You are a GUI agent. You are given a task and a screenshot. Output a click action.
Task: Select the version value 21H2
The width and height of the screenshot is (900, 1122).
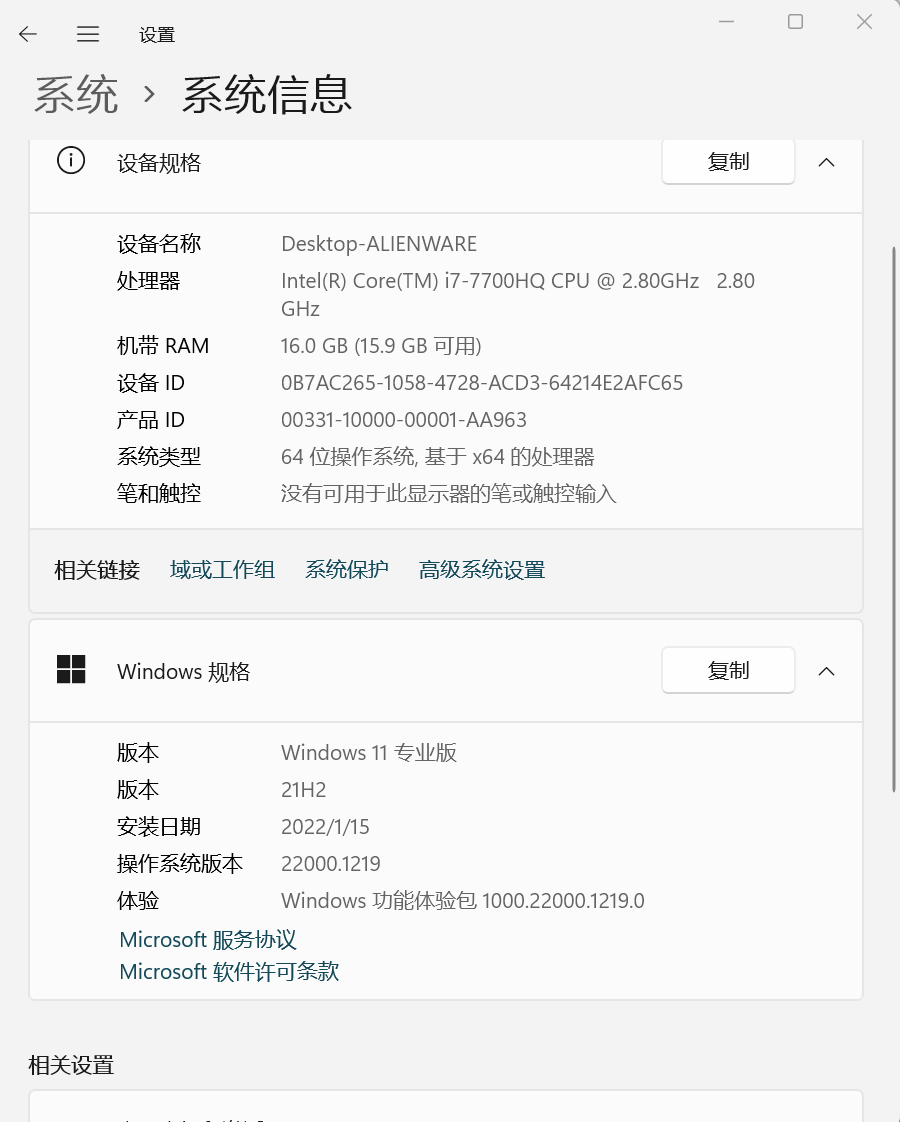303,790
